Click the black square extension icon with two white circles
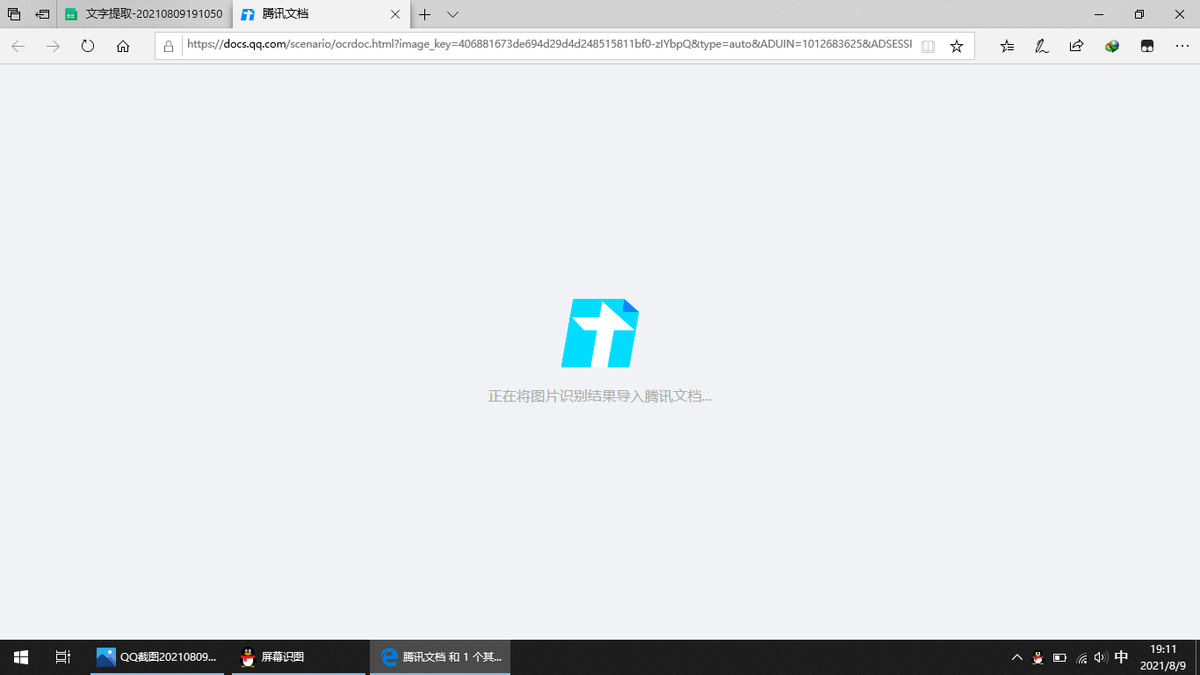This screenshot has height=675, width=1200. [x=1147, y=46]
